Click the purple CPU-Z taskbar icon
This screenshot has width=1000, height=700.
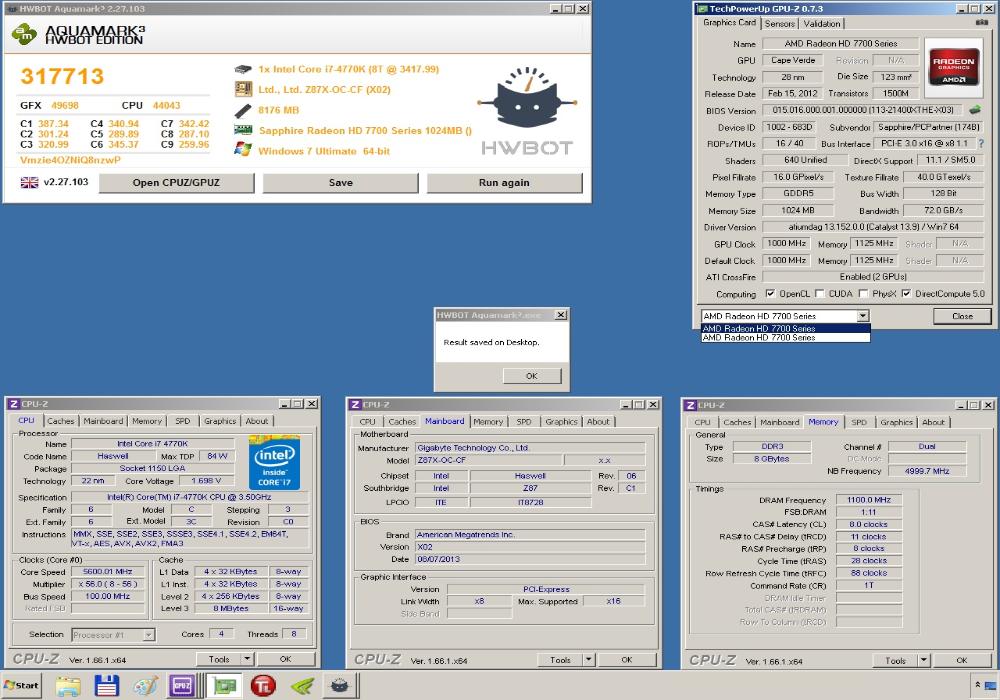coord(182,686)
